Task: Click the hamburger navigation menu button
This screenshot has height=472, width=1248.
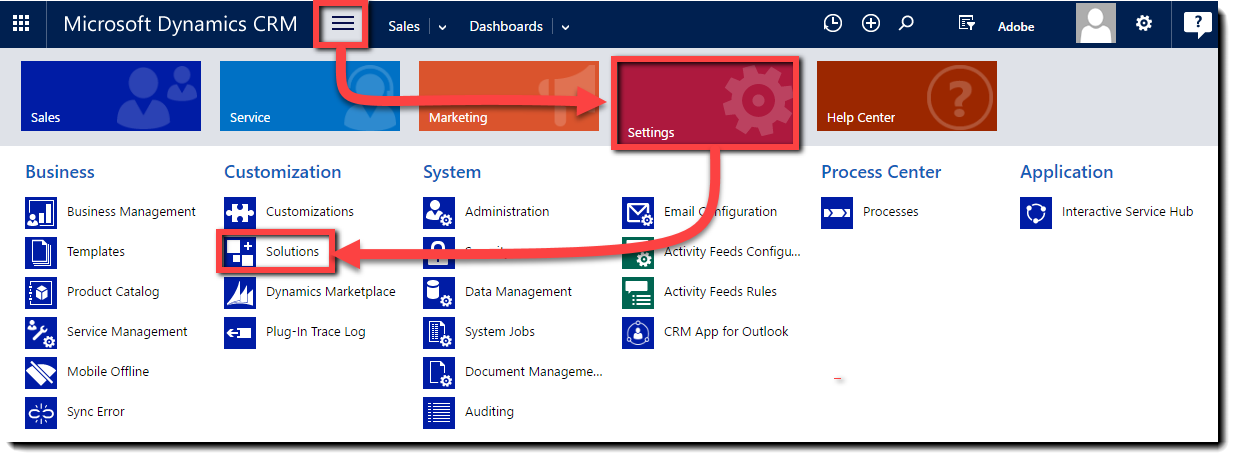Action: click(343, 24)
